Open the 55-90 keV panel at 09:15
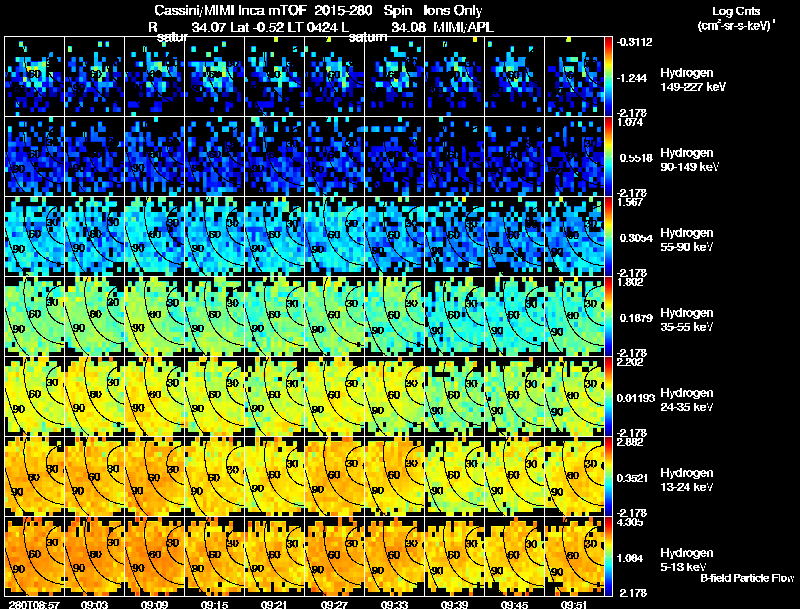 [214, 236]
